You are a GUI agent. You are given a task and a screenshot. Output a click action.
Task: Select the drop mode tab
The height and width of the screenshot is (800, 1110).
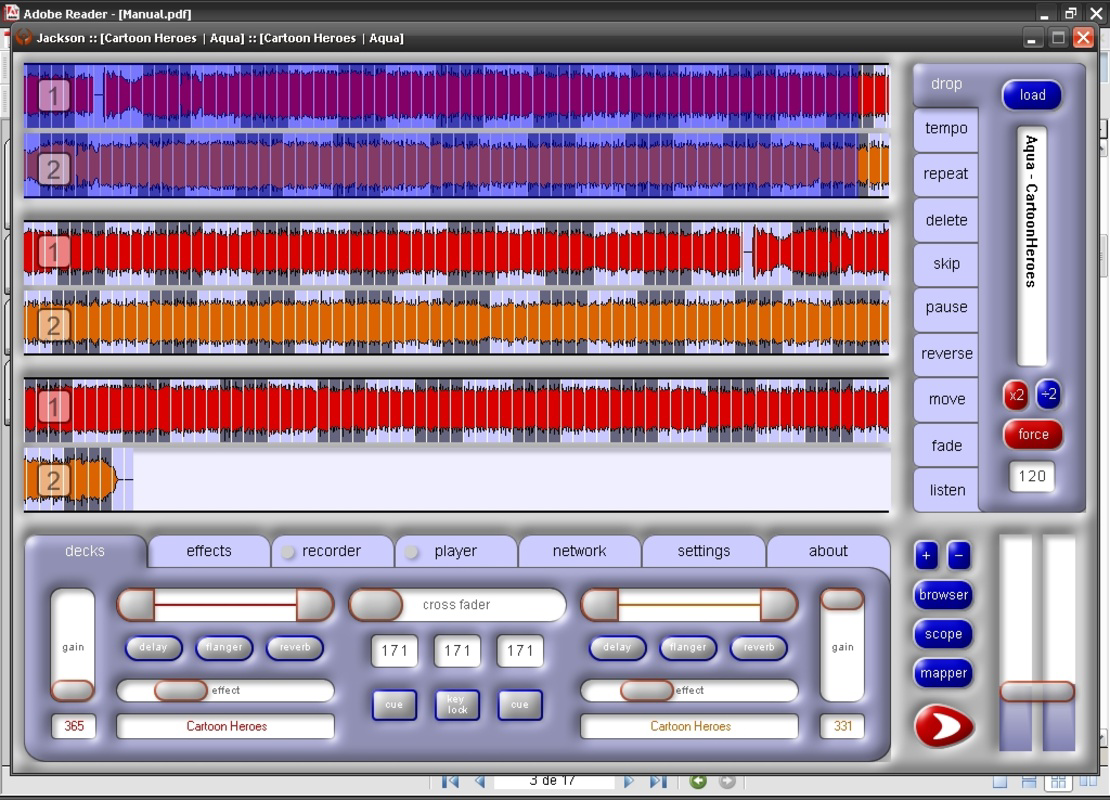tap(946, 84)
